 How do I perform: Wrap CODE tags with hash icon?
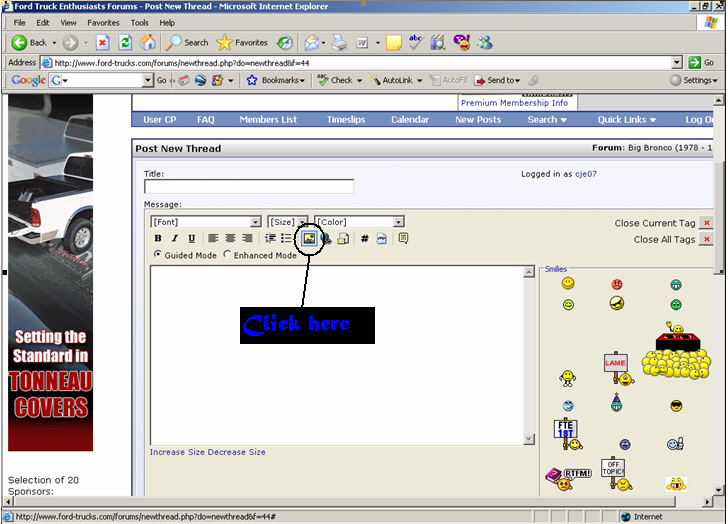click(x=365, y=239)
